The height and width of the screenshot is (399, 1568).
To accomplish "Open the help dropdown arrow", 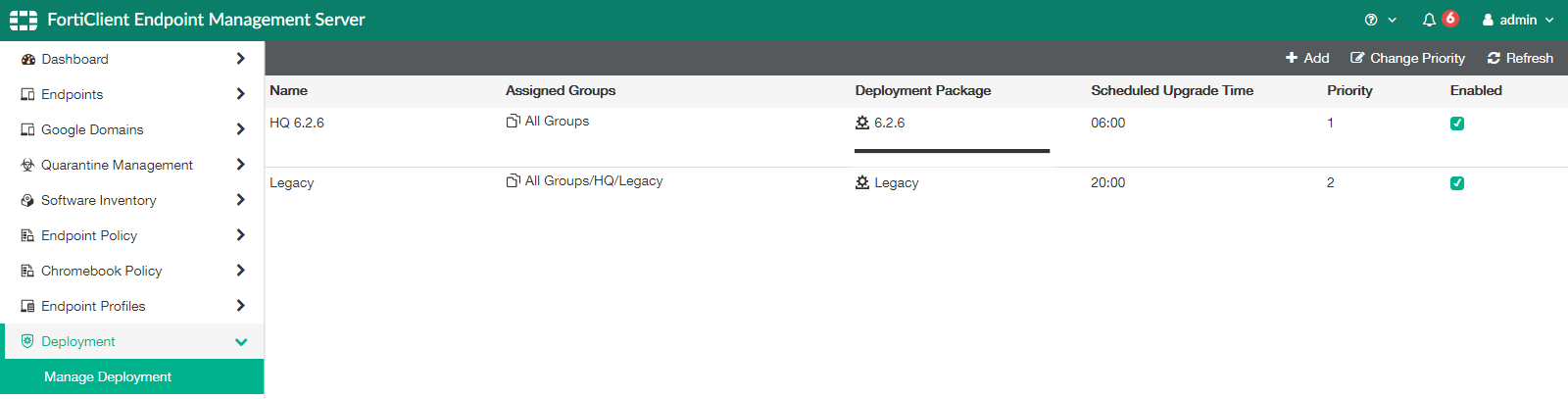I will (x=1392, y=20).
